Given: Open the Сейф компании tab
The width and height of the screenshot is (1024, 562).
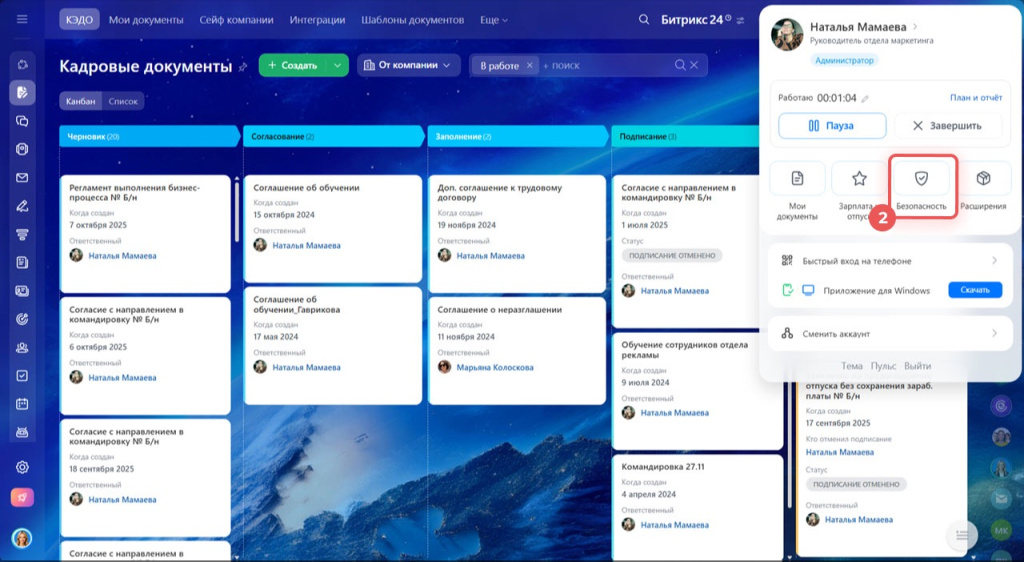Looking at the screenshot, I should click(x=236, y=20).
